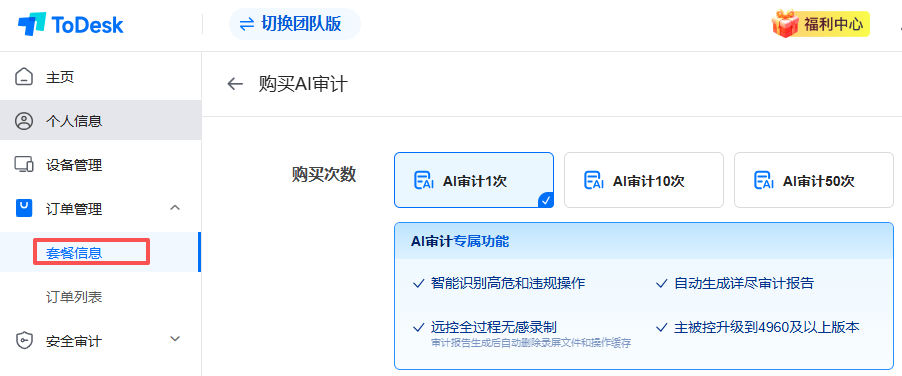Click the ToDesk logo
The height and width of the screenshot is (376, 902).
[x=71, y=25]
